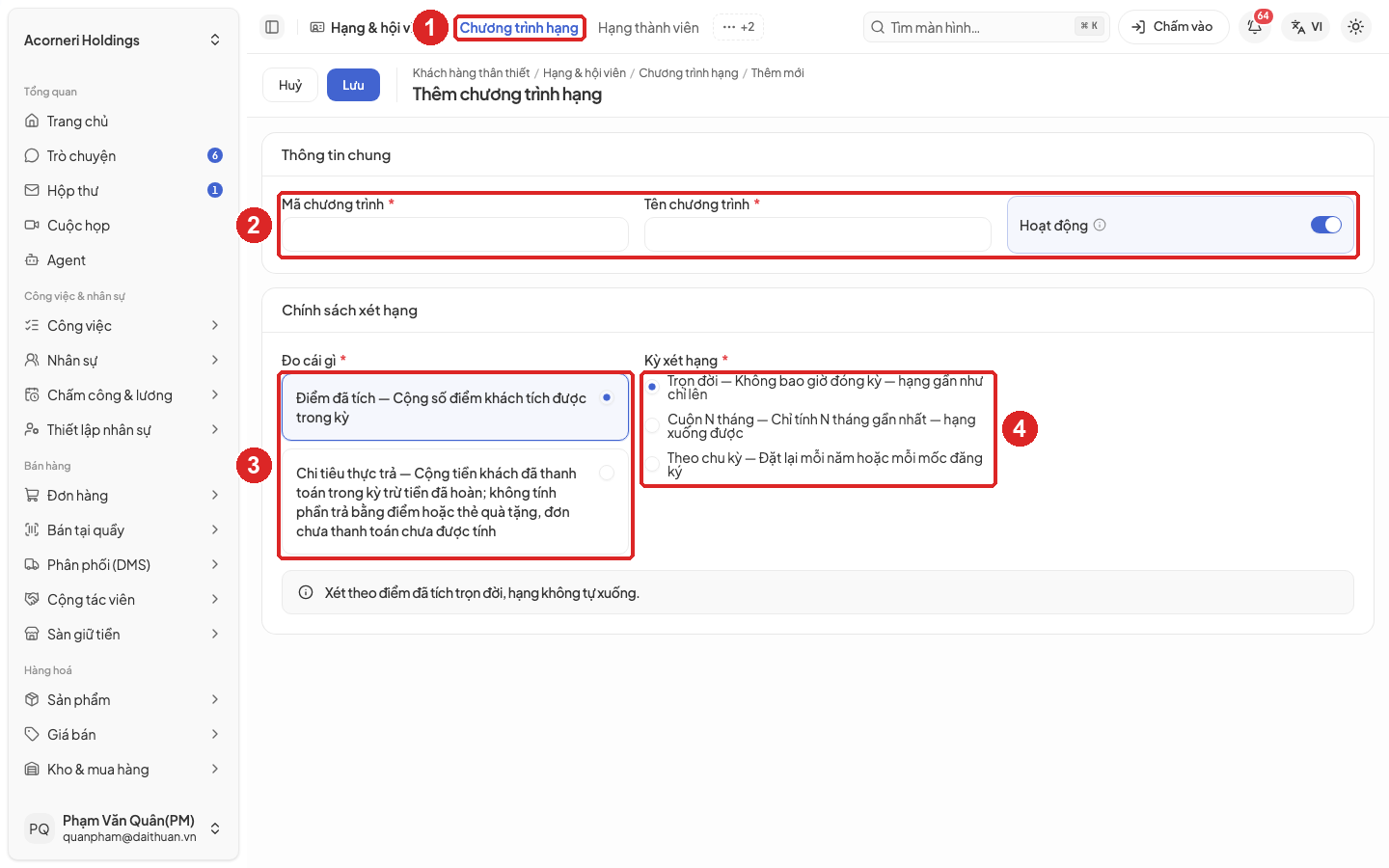Viewport: 1389px width, 868px height.
Task: Expand the Kho & mua hàng menu
Action: click(123, 770)
